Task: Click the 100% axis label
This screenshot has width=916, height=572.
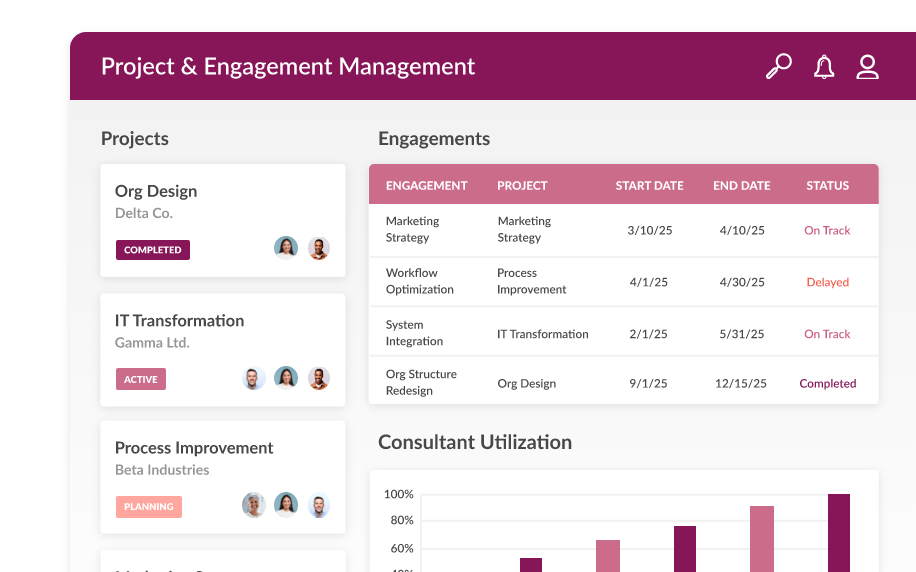Action: 398,494
